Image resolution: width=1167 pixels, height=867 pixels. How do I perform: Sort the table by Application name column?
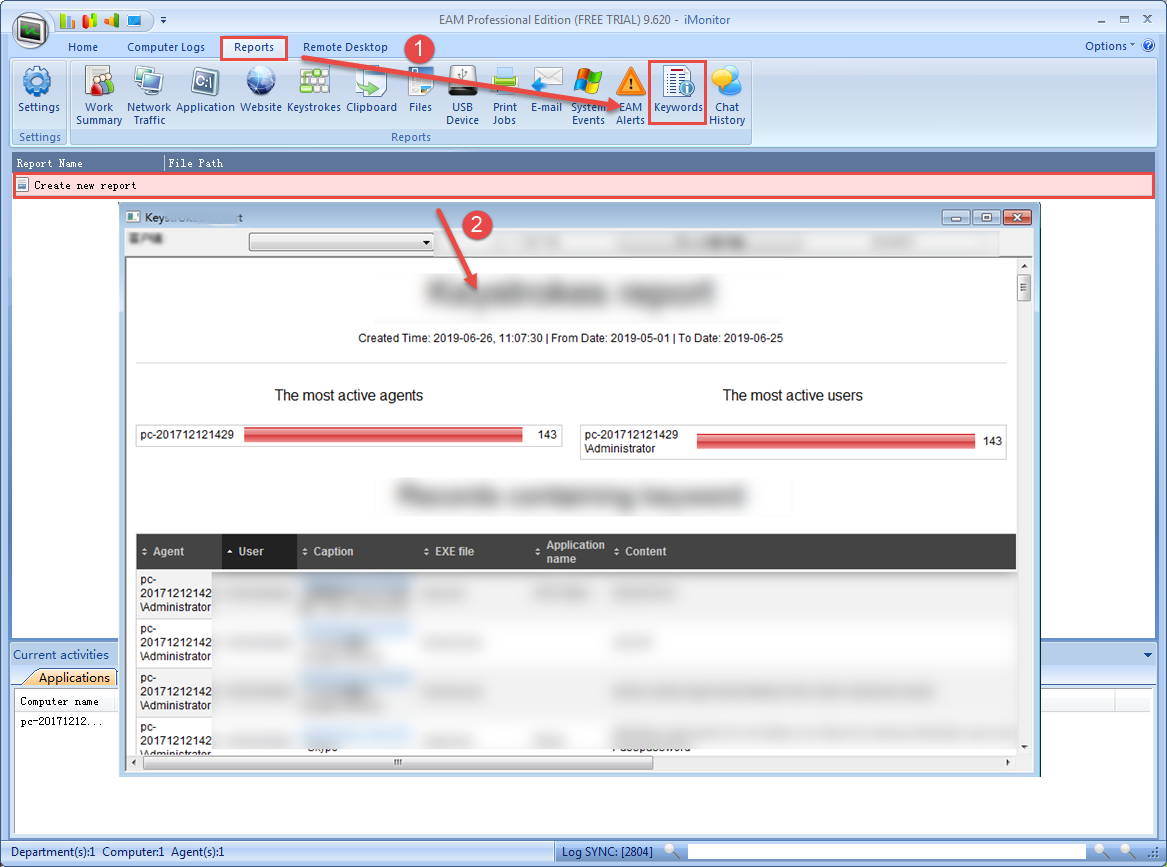click(570, 551)
